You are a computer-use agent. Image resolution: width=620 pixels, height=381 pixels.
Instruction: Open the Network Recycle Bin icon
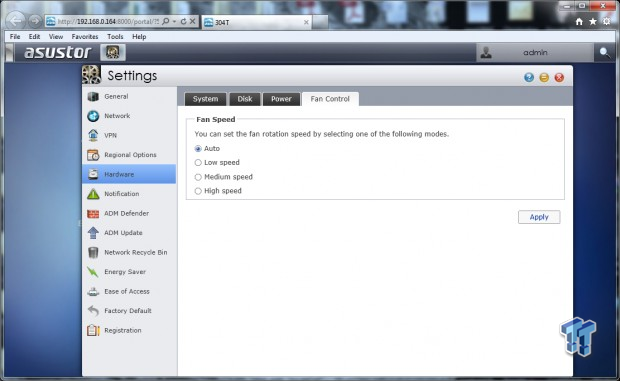(x=93, y=252)
